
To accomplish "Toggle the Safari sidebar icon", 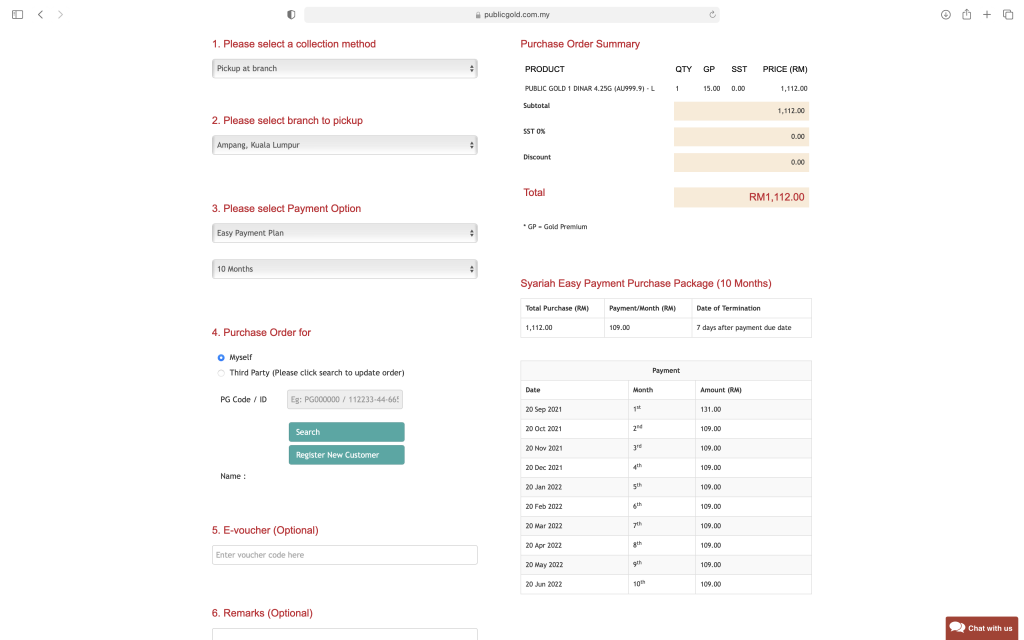I will 17,15.
